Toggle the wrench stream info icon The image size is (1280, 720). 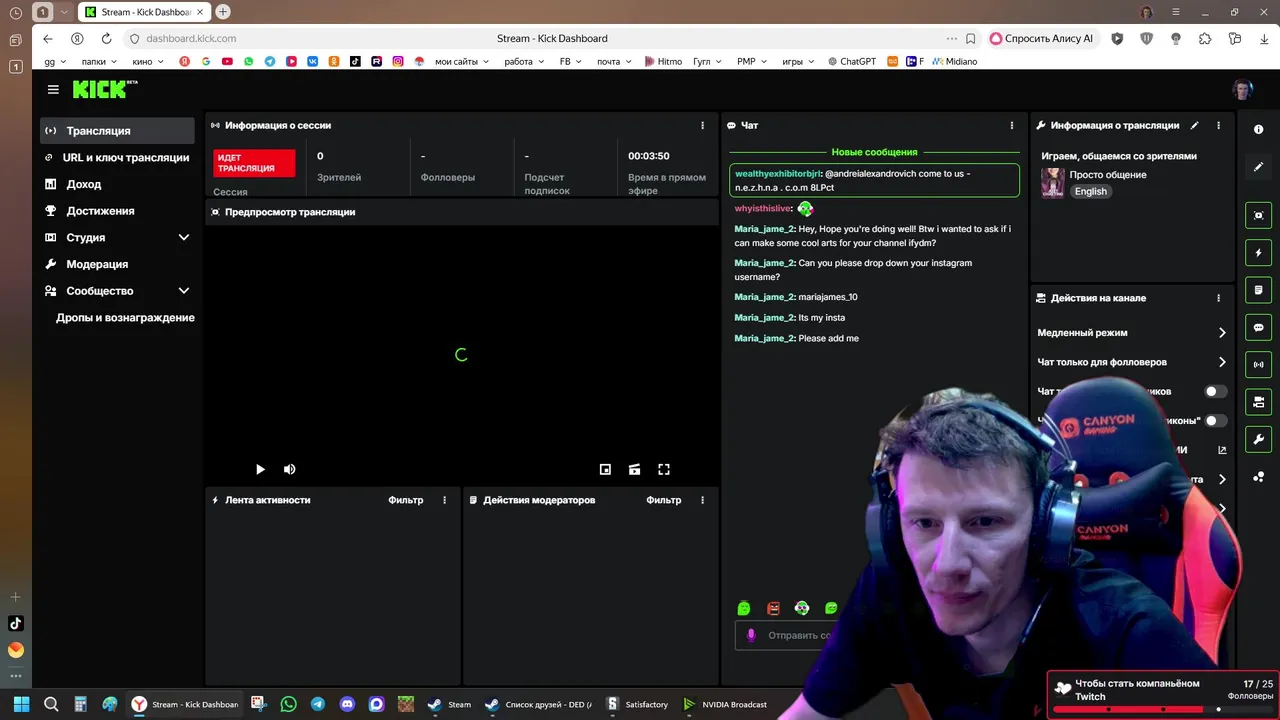pyautogui.click(x=1259, y=439)
